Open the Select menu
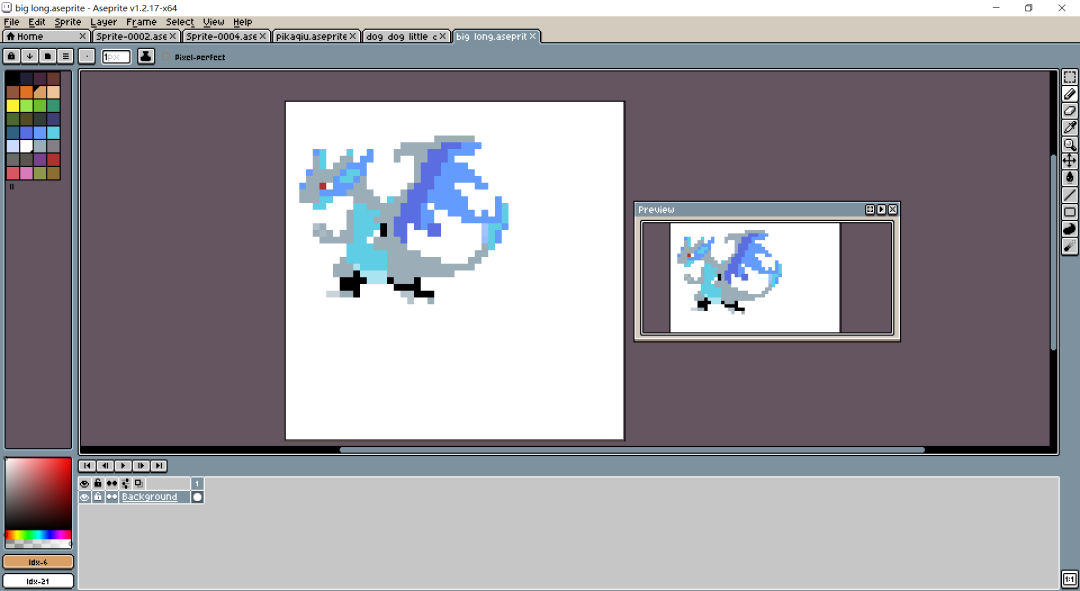Screen dimensions: 1080x591 (180, 22)
